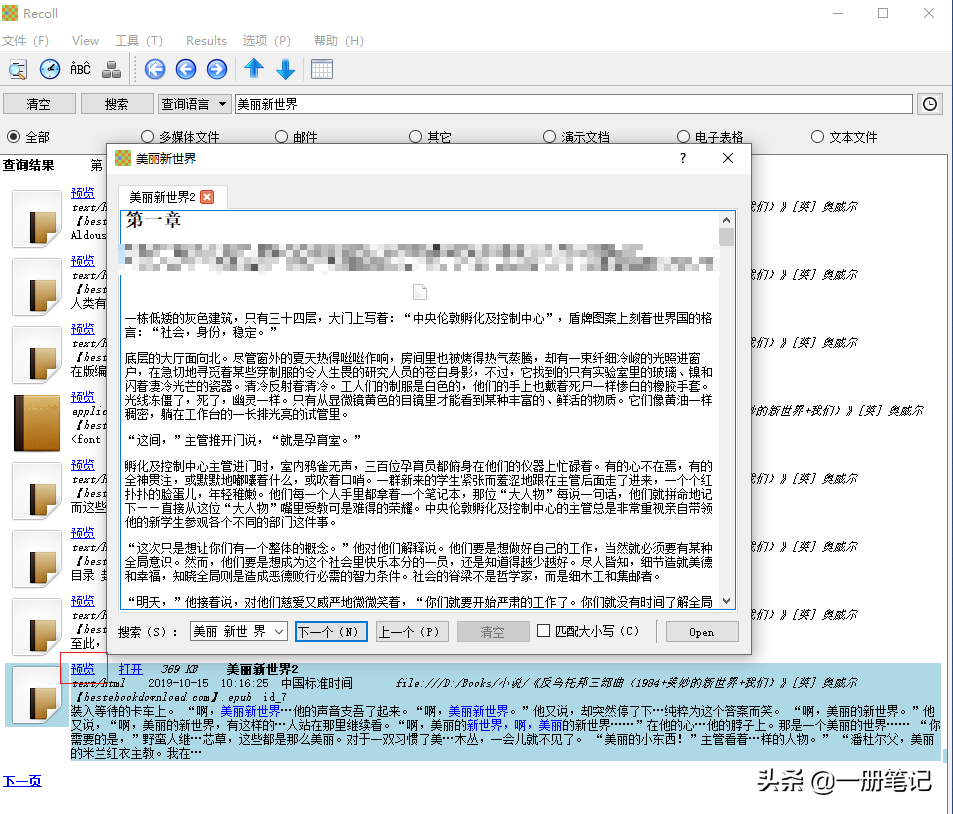Click the 第一章 heading in preview

click(x=154, y=219)
